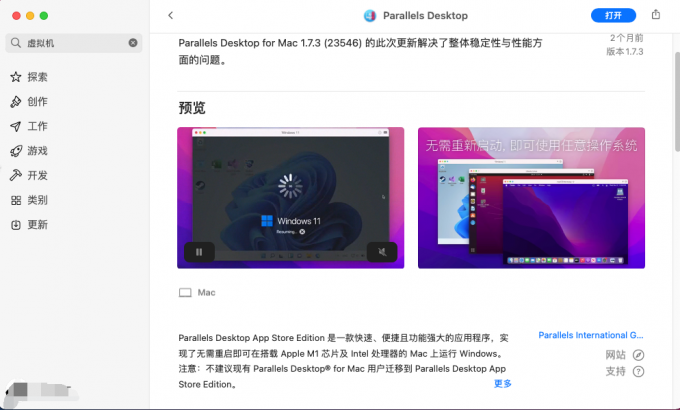Open the 工作 sidebar section
680x410 pixels.
pos(37,126)
